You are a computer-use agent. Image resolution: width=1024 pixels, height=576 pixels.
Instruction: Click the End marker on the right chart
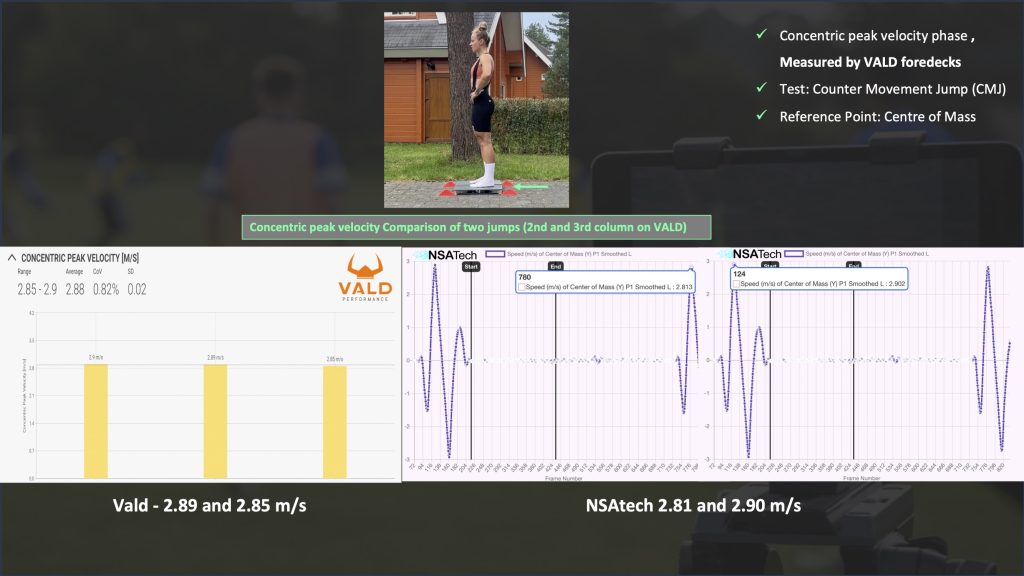coord(853,267)
